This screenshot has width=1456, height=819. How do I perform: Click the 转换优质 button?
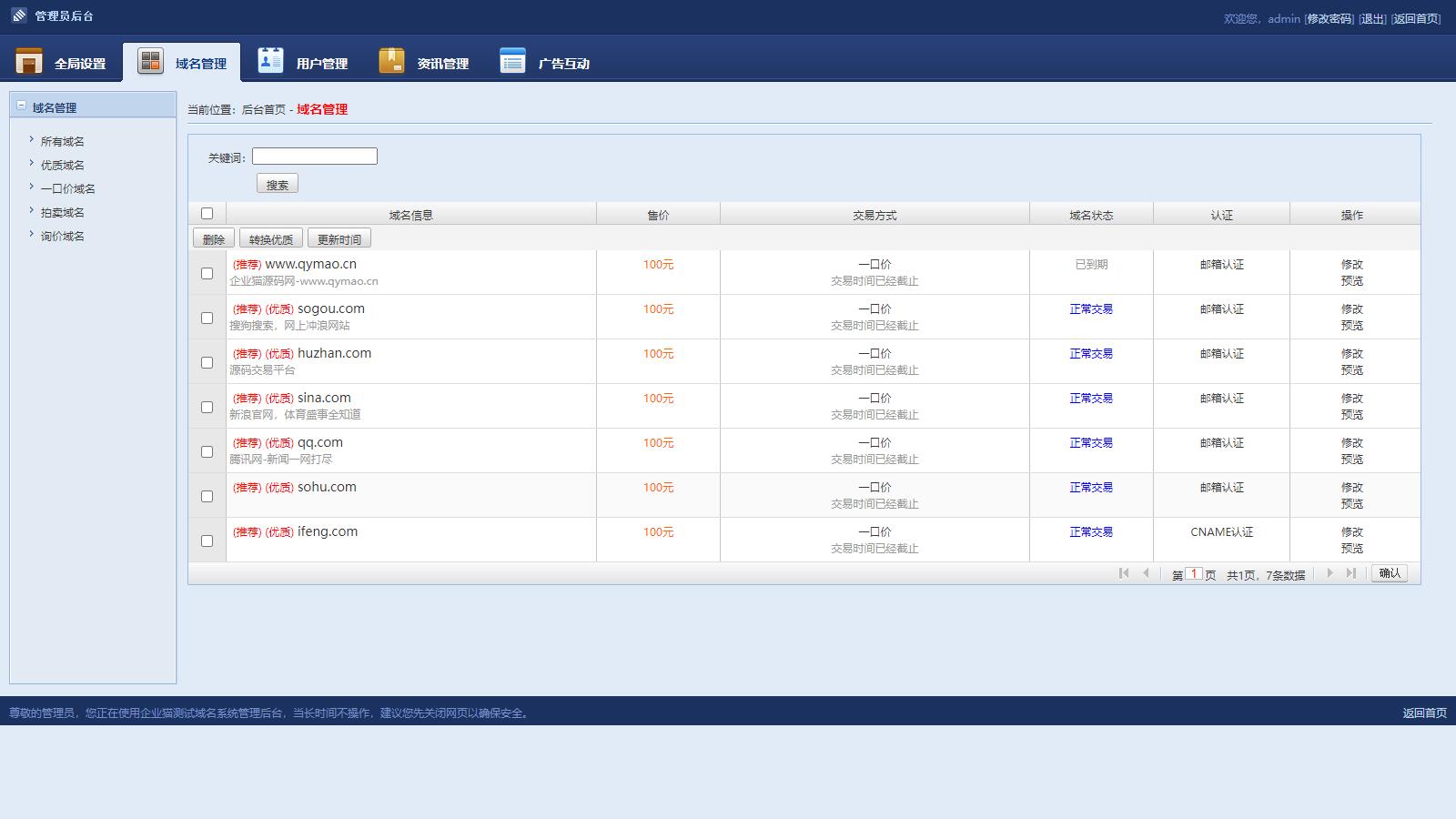coord(270,239)
